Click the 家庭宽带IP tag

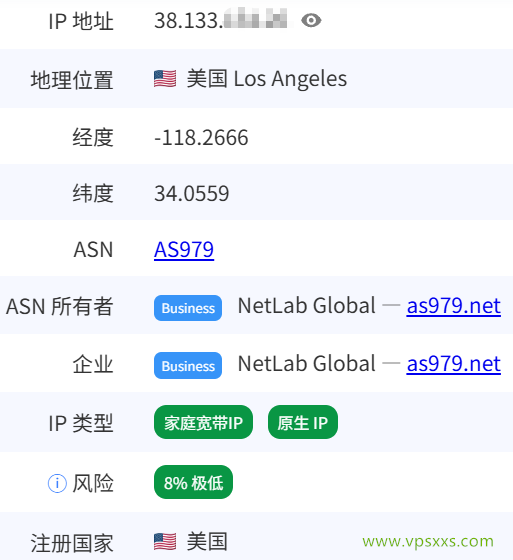click(203, 422)
